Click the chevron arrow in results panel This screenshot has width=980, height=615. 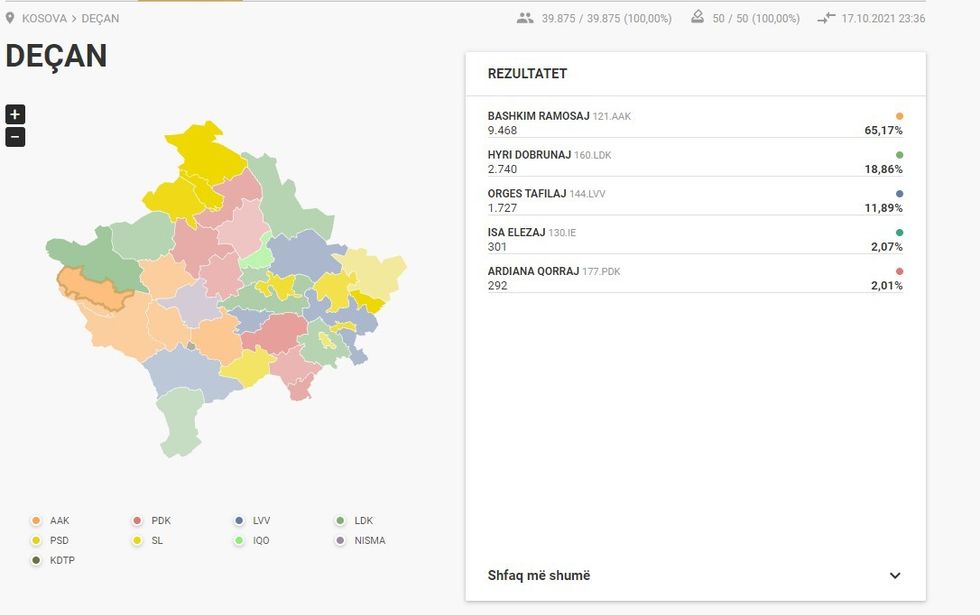(x=895, y=576)
